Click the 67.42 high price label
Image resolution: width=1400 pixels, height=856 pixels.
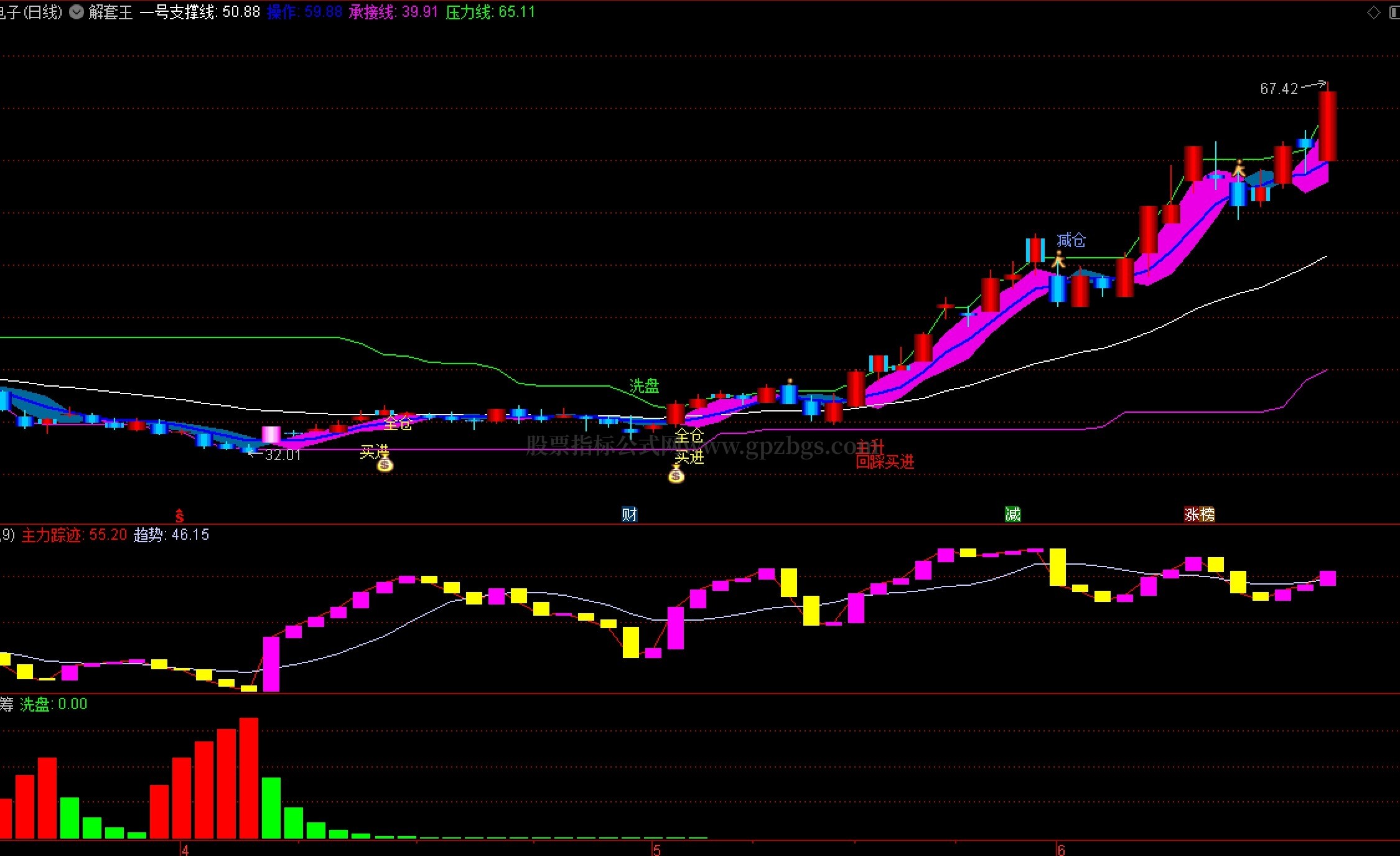coord(1279,88)
